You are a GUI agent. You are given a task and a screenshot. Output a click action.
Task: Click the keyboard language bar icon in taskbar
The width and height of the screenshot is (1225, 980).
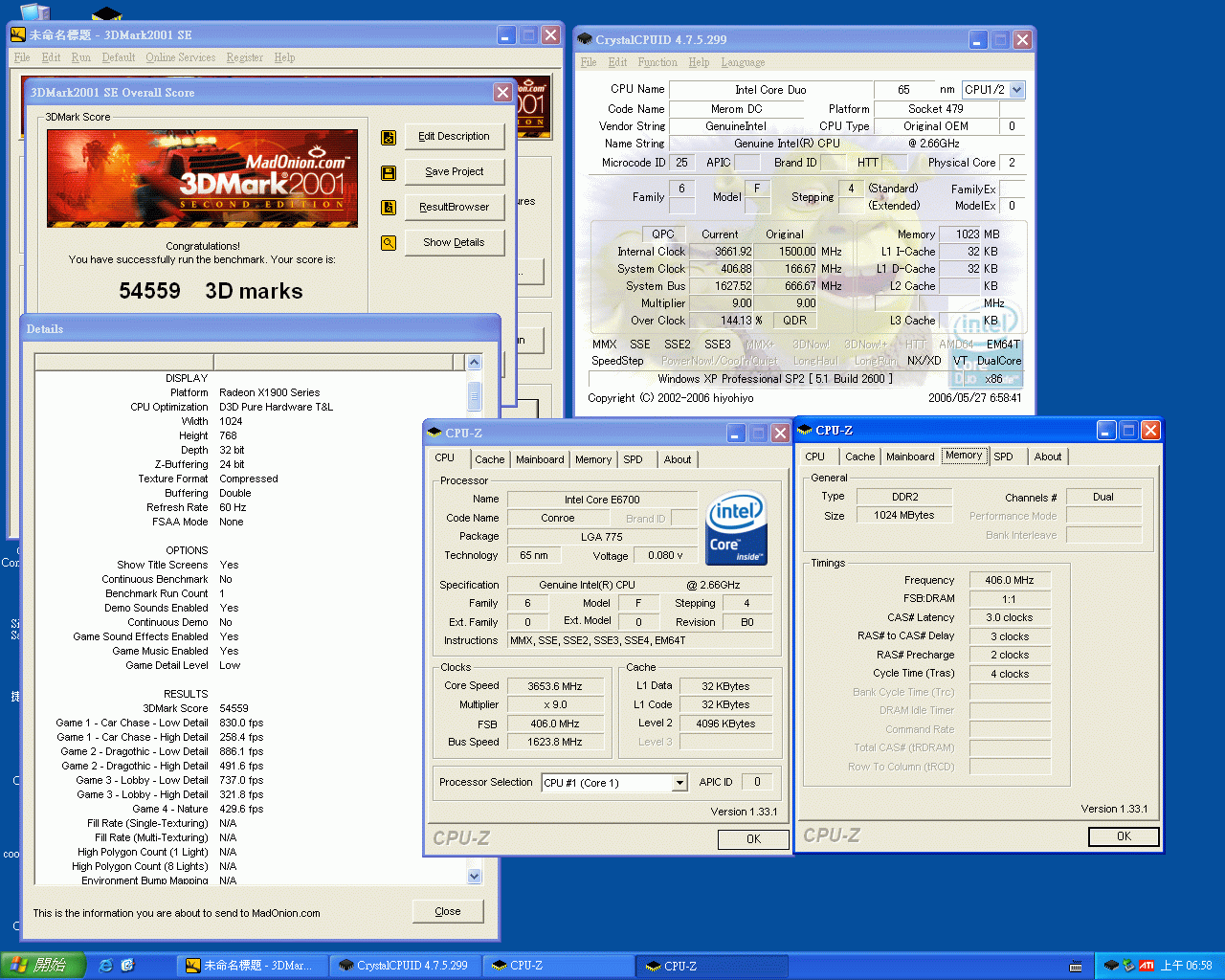click(1076, 966)
